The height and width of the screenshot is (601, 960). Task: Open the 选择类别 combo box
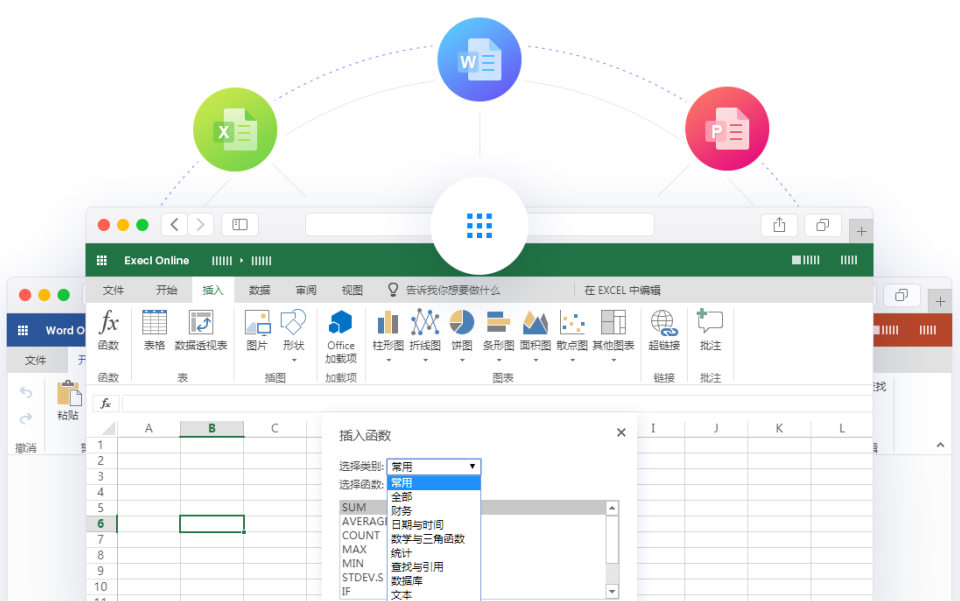click(x=433, y=466)
